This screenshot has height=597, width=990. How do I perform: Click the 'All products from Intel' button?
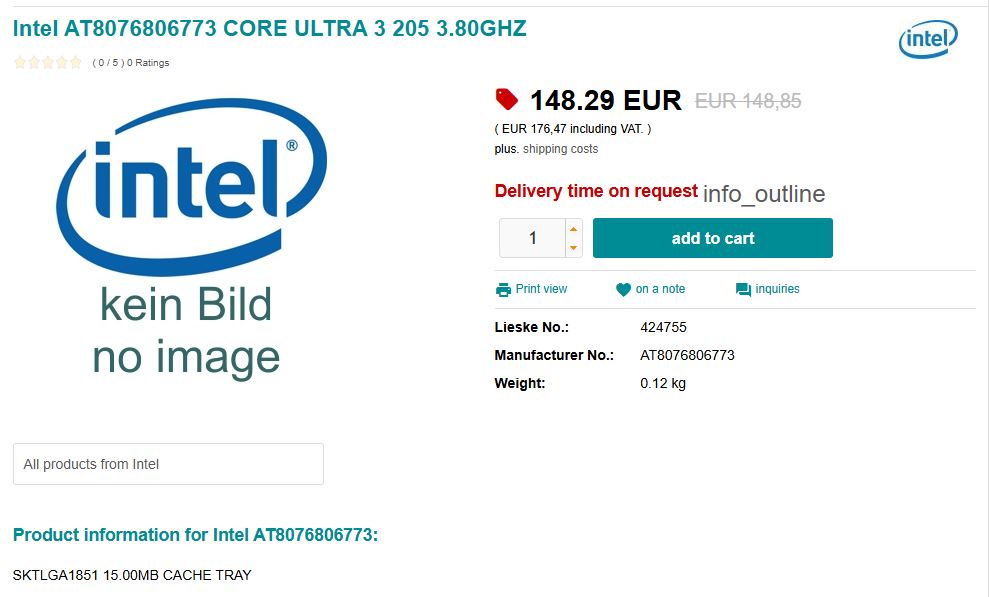(167, 463)
